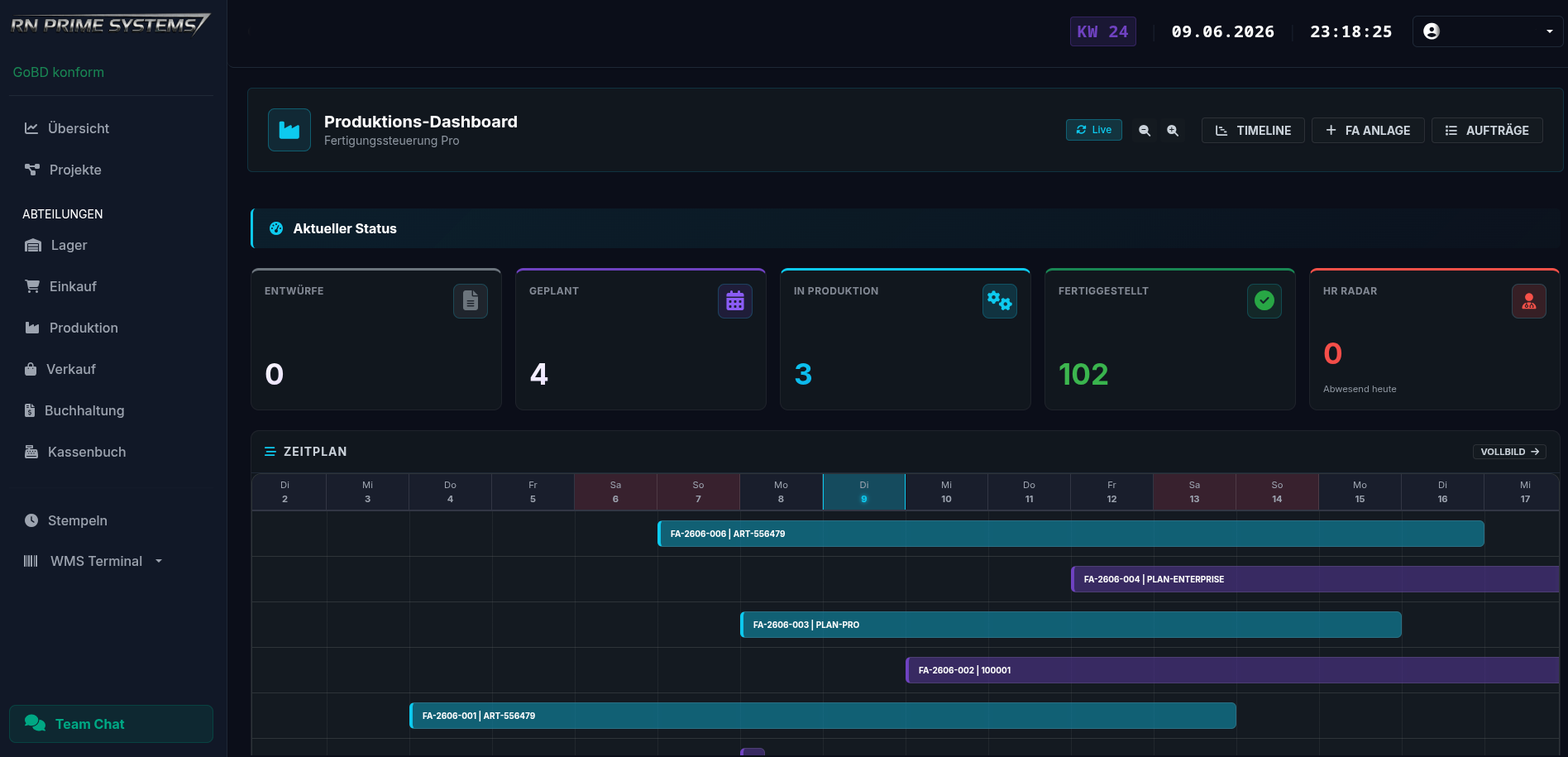Click the RN Prime Systems logo
Screen dimensions: 1568x757
tap(110, 25)
